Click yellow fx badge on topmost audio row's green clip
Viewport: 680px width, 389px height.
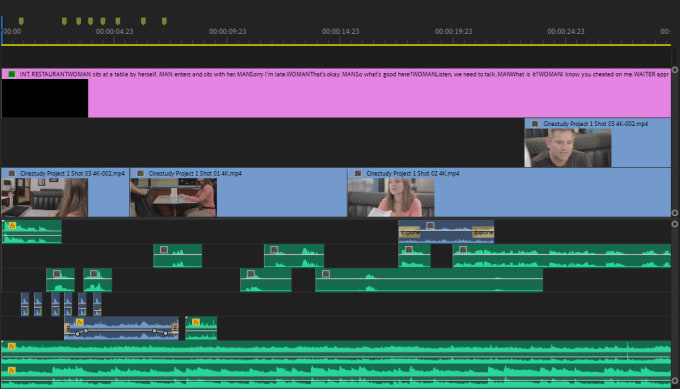click(x=12, y=226)
